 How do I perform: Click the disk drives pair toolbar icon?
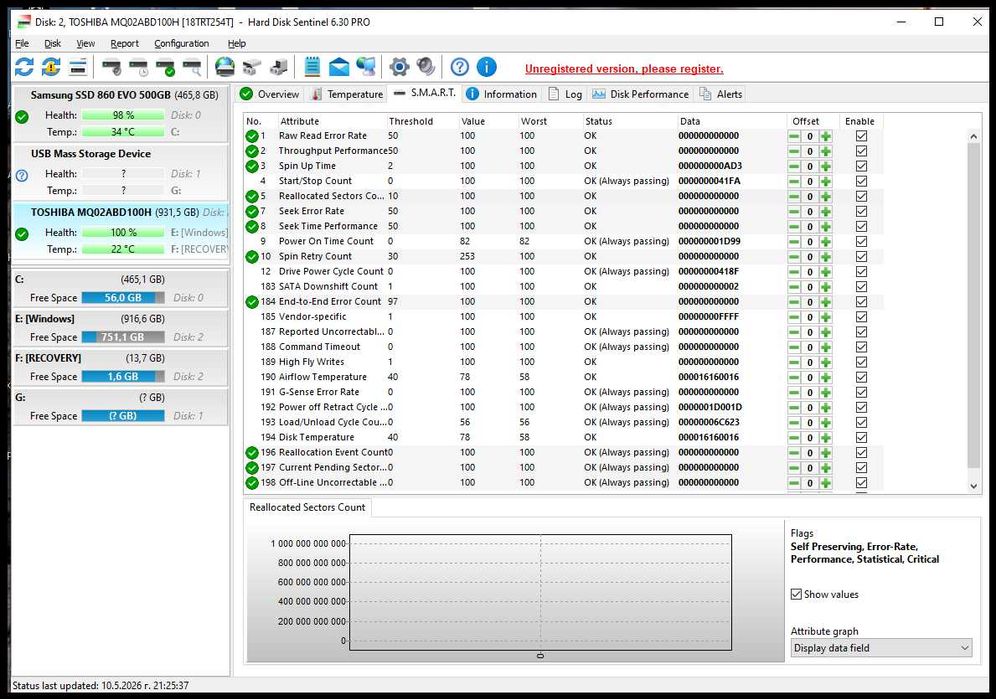pos(252,67)
